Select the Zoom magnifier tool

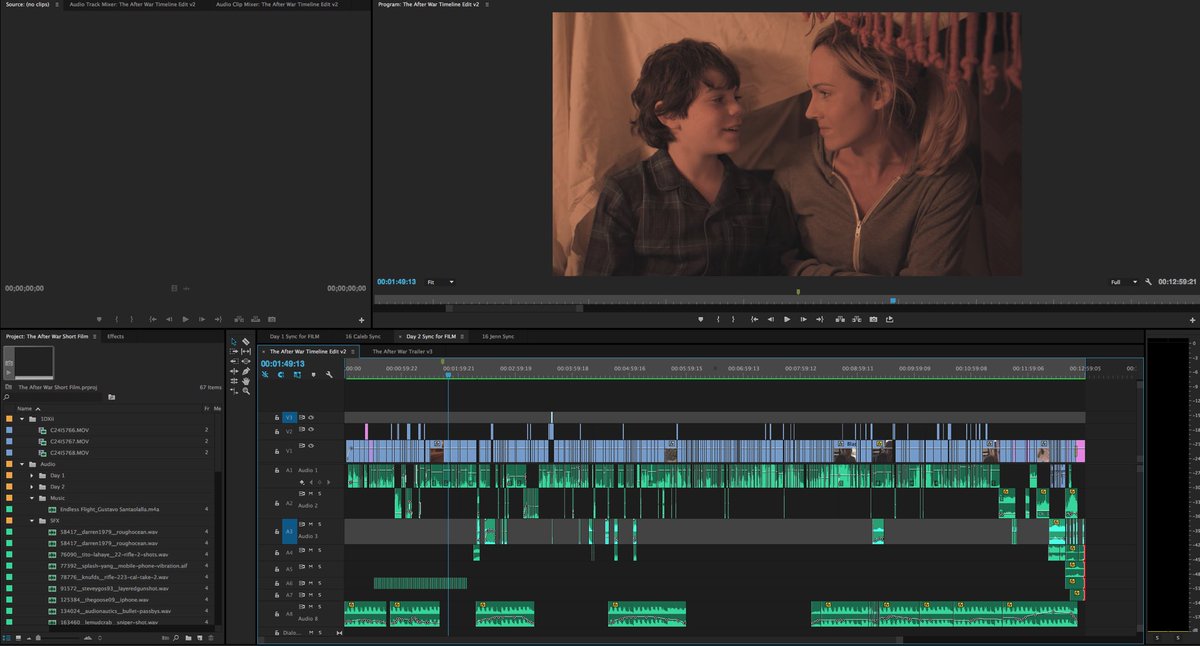(x=246, y=391)
